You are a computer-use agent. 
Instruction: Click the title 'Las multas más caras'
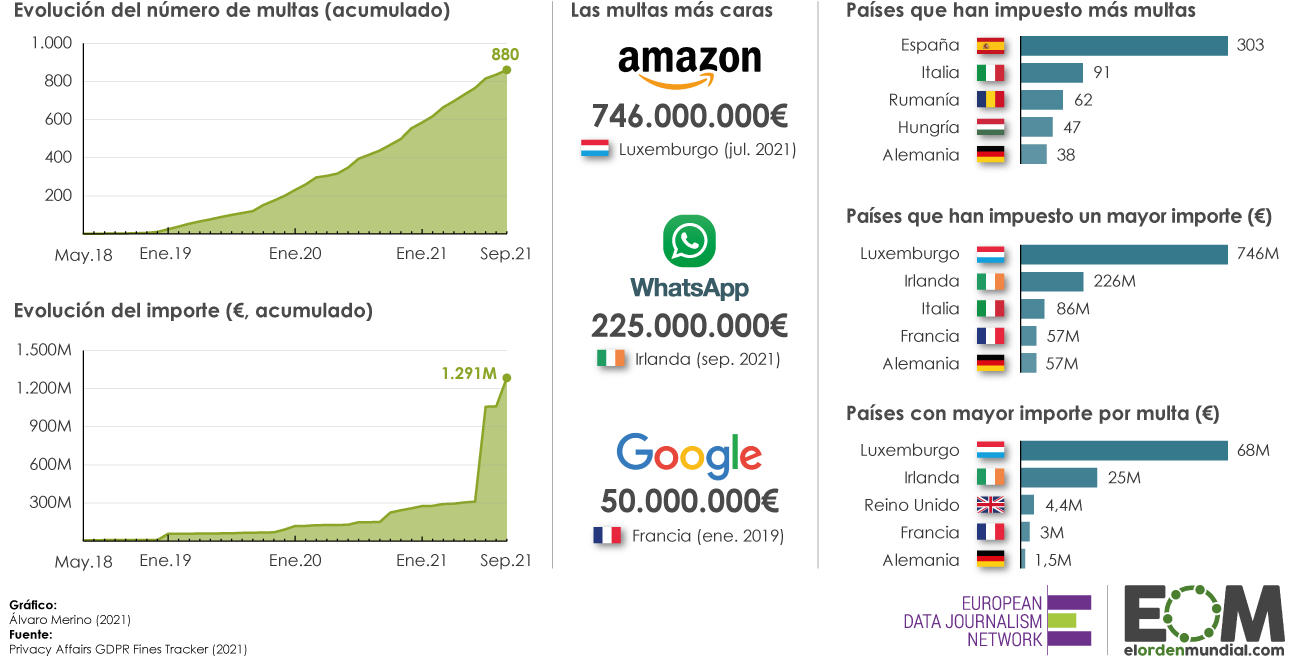pos(671,11)
